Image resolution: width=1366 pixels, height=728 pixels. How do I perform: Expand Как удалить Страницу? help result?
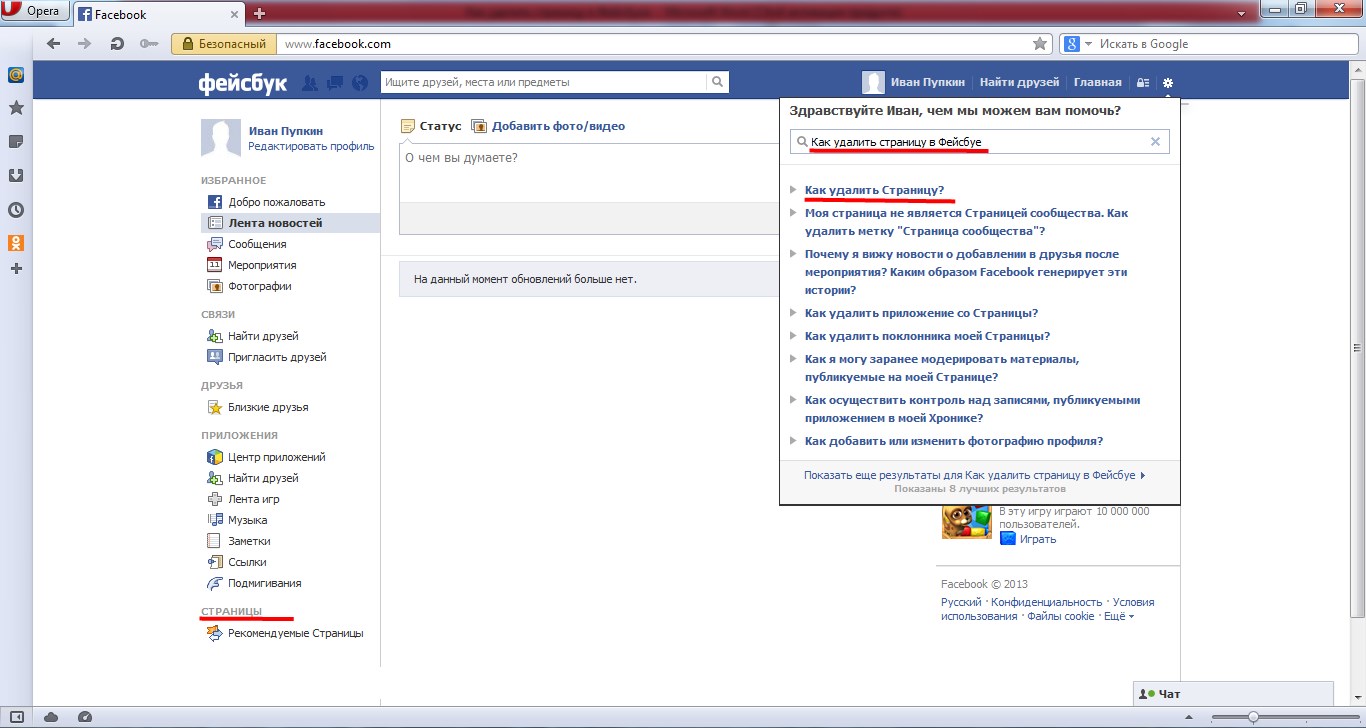[874, 190]
